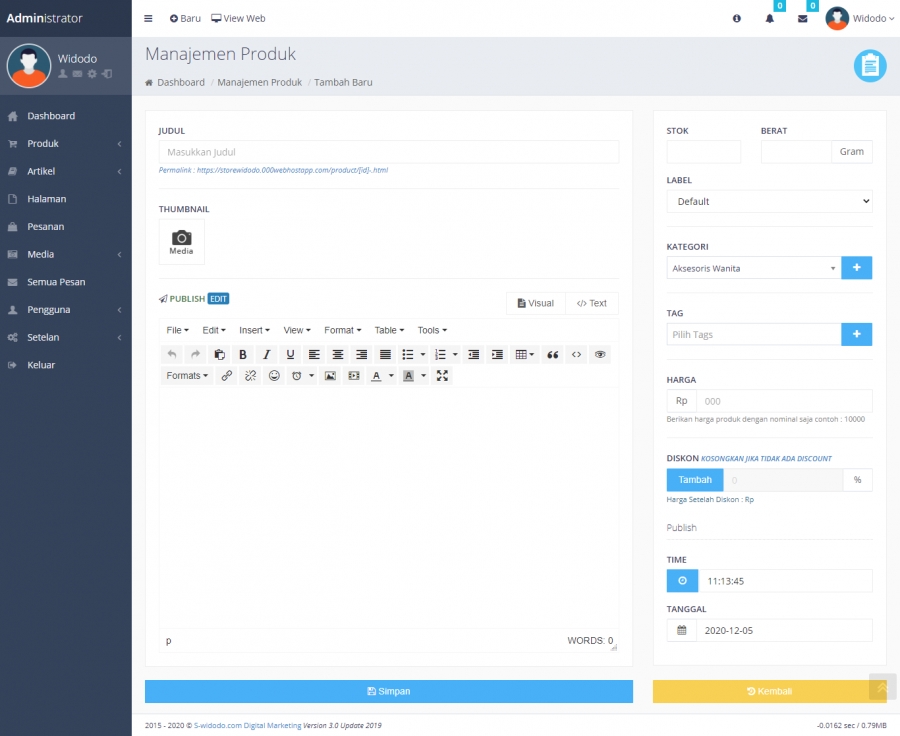The height and width of the screenshot is (736, 900).
Task: Open the Widodo user dropdown in header
Action: click(x=859, y=18)
